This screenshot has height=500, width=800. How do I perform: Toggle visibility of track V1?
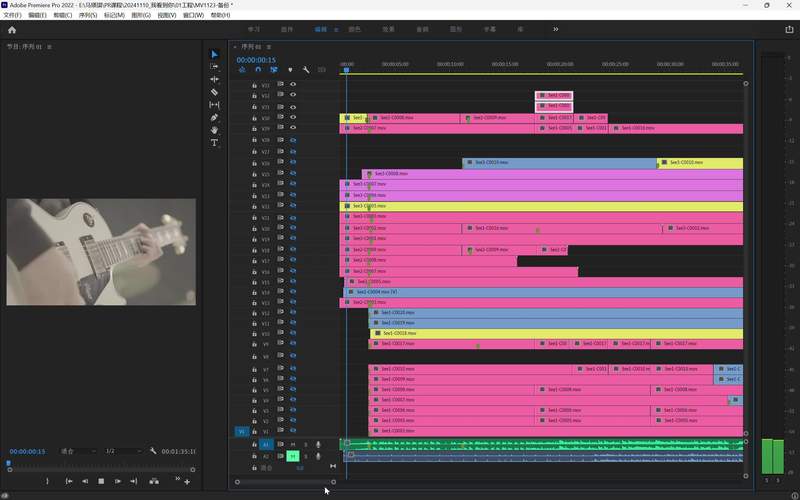293,431
